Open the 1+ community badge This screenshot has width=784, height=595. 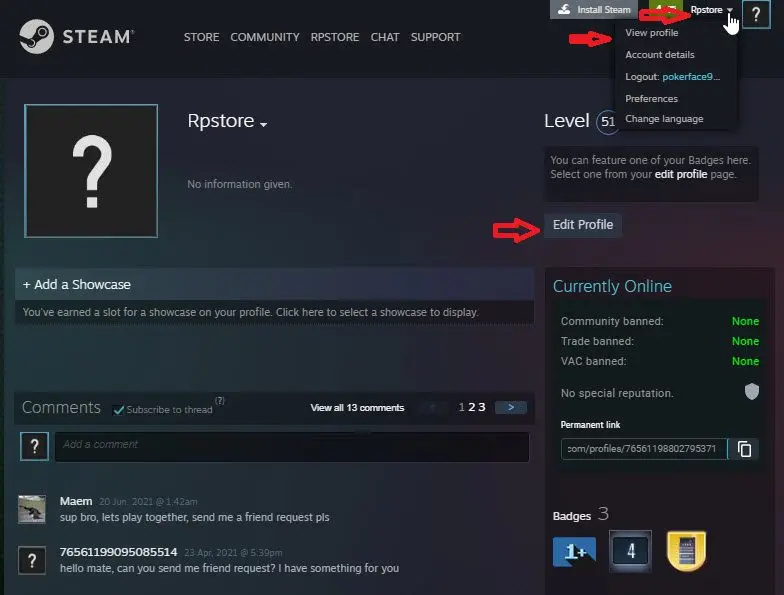click(574, 552)
